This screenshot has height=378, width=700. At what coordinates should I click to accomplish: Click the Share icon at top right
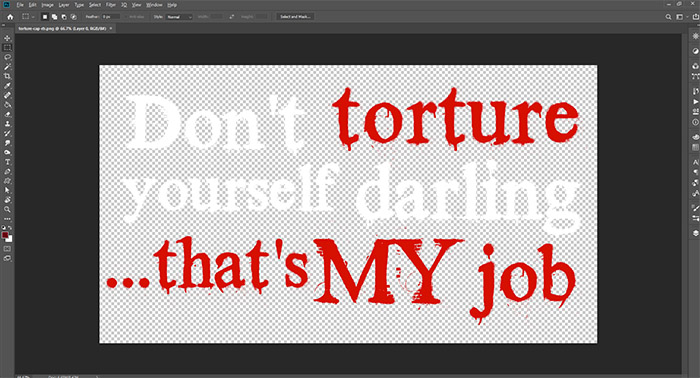coord(696,17)
